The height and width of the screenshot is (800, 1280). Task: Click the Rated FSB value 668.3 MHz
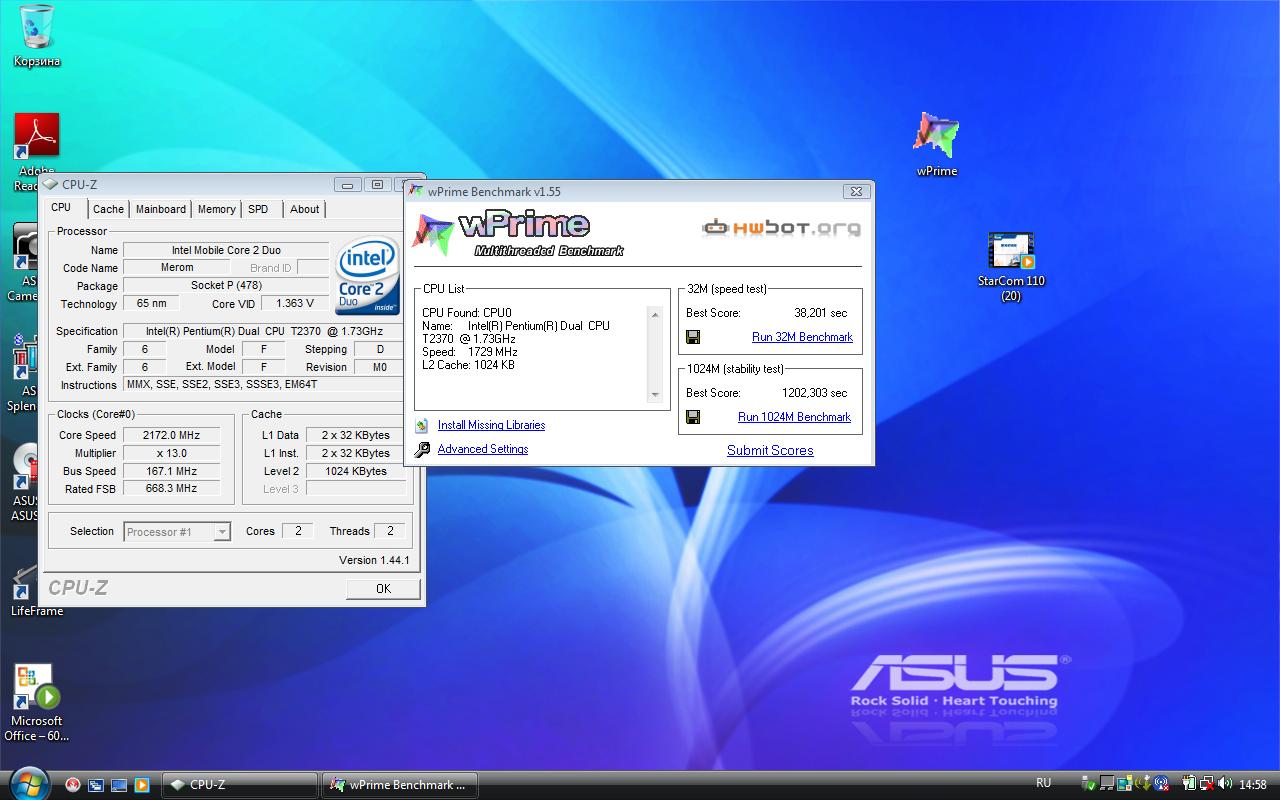tap(171, 489)
